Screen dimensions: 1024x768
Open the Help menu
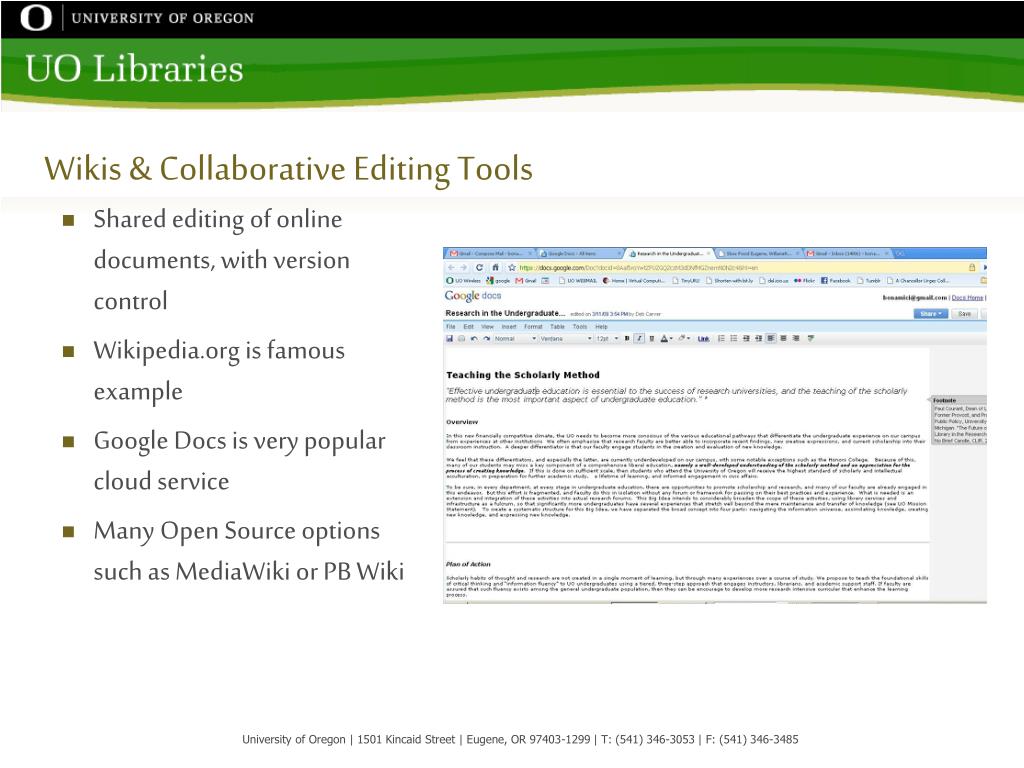tap(601, 327)
